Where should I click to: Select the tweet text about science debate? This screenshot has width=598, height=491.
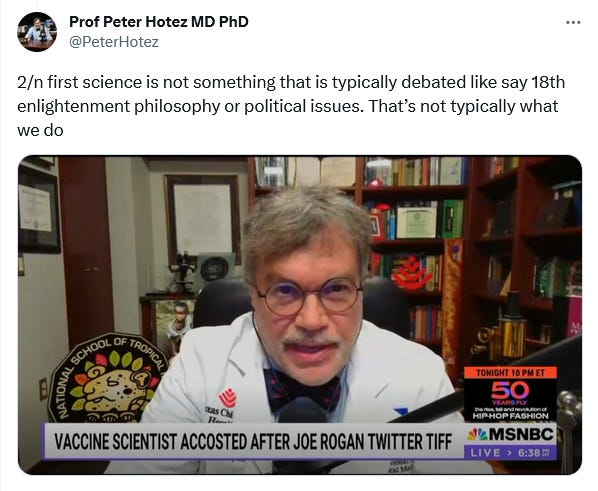[x=291, y=106]
